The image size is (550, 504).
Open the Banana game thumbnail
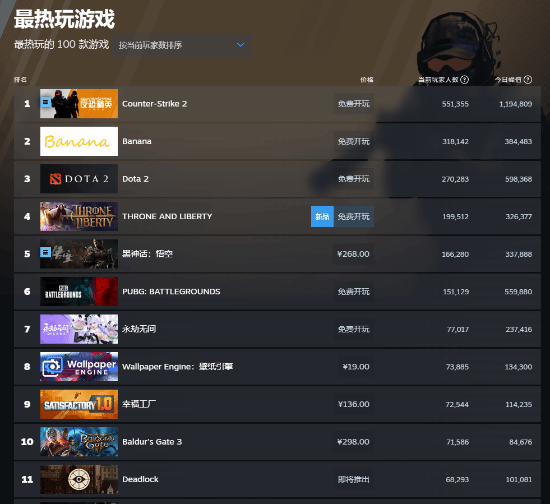tap(79, 141)
